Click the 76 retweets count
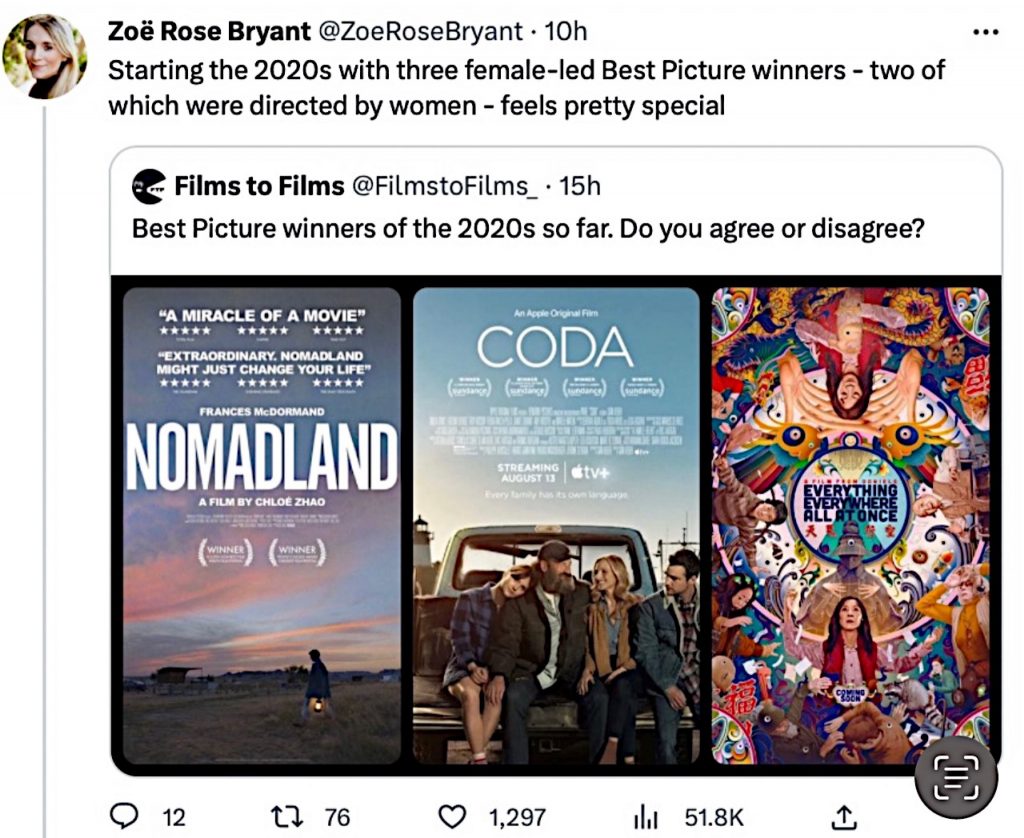This screenshot has height=838, width=1024. coord(337,817)
